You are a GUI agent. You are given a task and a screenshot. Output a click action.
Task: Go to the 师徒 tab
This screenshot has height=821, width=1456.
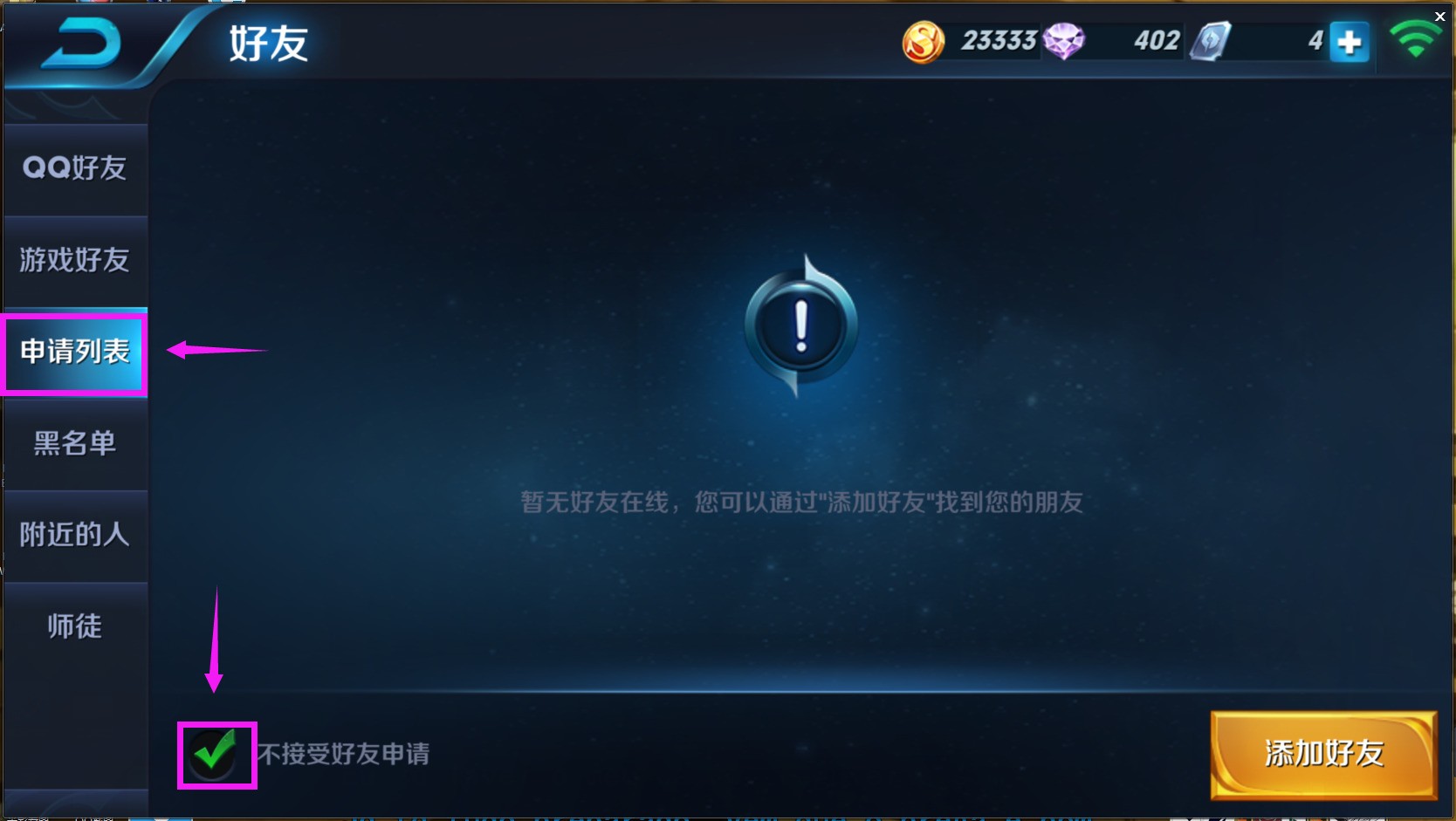75,626
